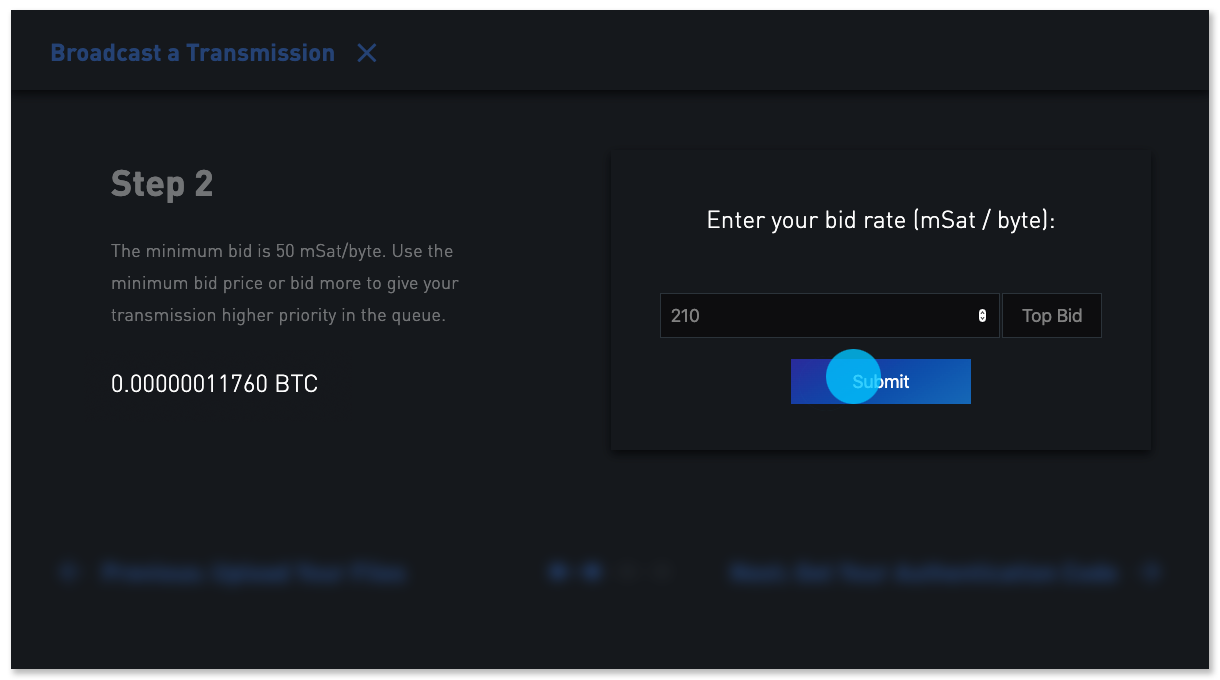Image resolution: width=1220 pixels, height=680 pixels.
Task: Select the first step indicator dot
Action: click(x=557, y=571)
